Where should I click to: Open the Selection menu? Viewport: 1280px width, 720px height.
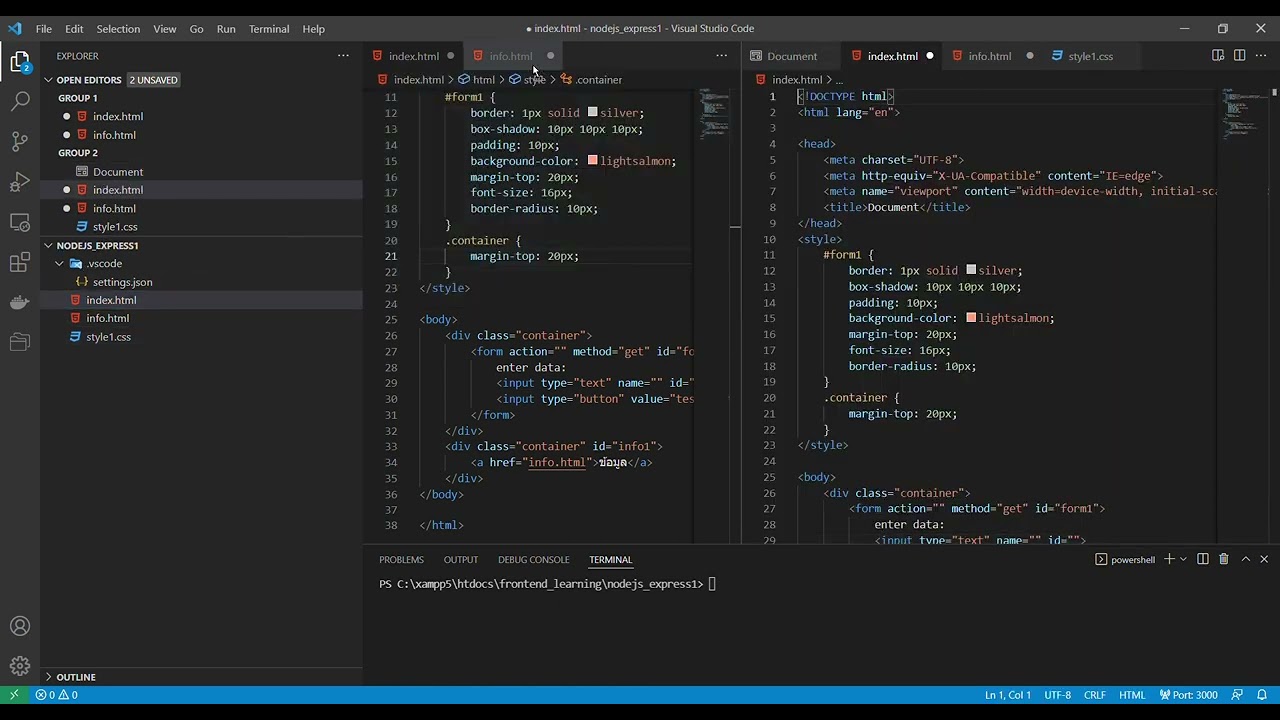[118, 29]
